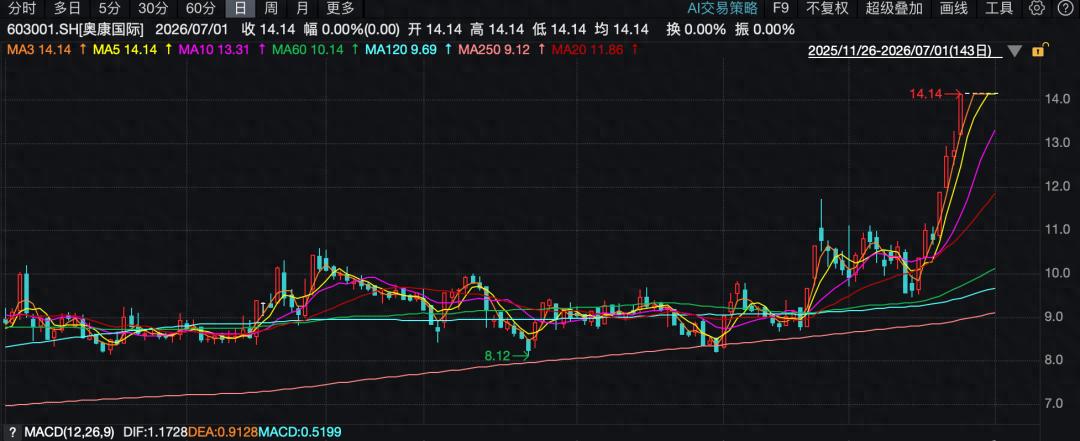Click the red 14.14 high-price arrow marker
Image resolution: width=1080 pixels, height=441 pixels.
pyautogui.click(x=935, y=94)
